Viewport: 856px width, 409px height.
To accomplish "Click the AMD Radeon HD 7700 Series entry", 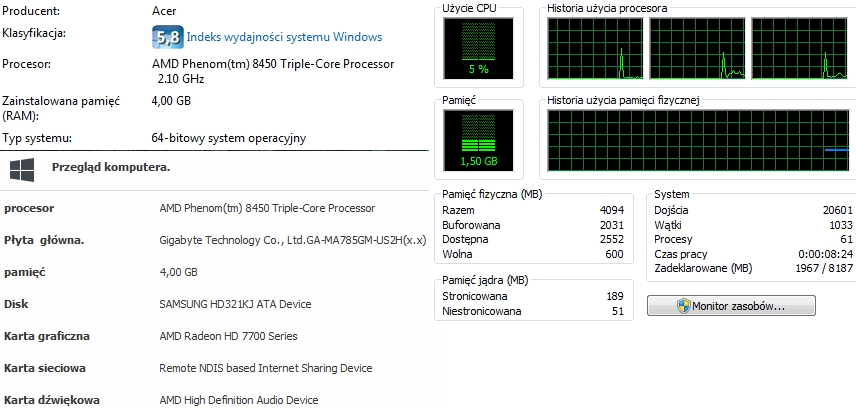I will (x=228, y=336).
